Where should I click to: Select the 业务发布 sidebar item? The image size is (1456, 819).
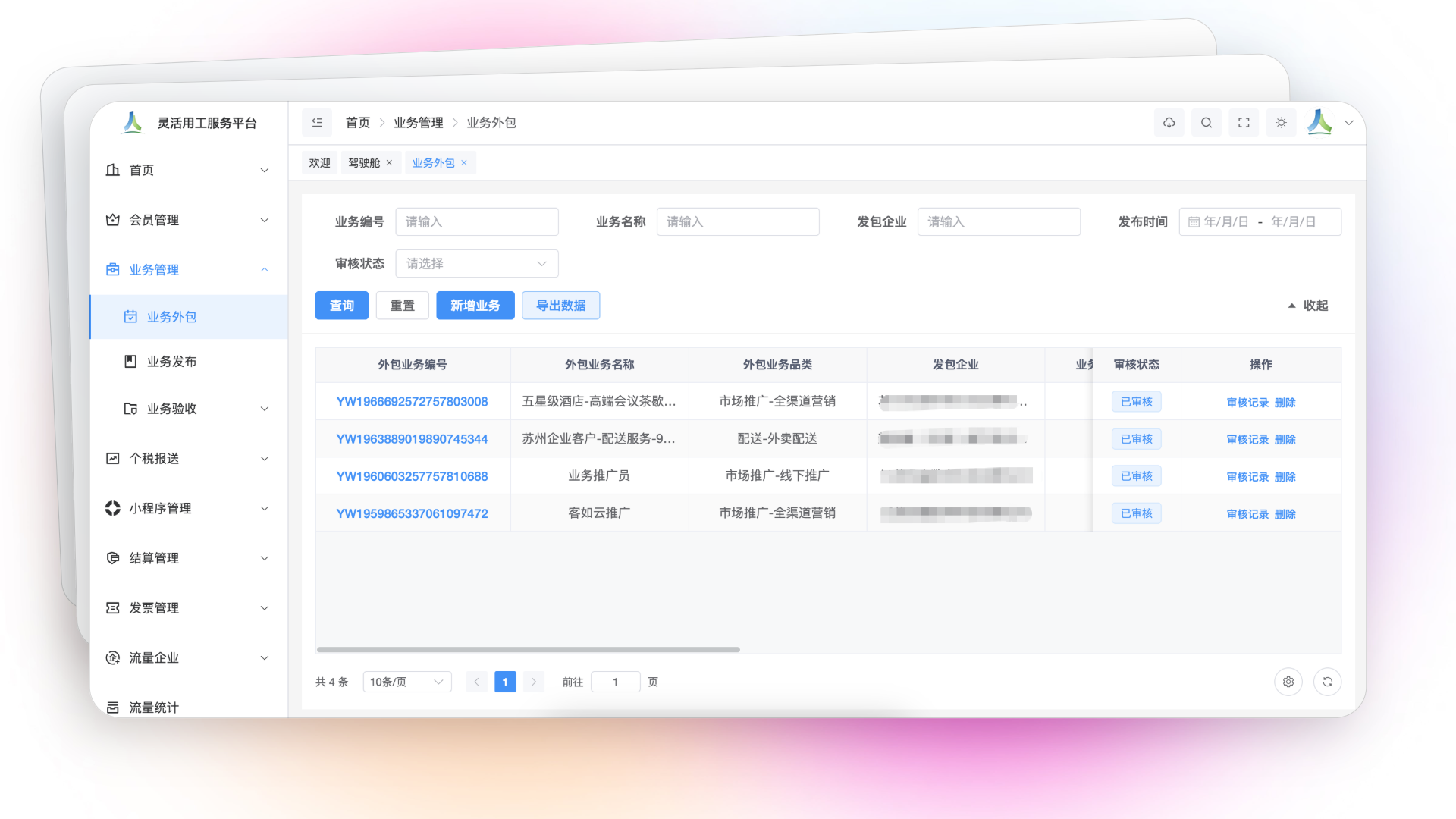(x=170, y=361)
